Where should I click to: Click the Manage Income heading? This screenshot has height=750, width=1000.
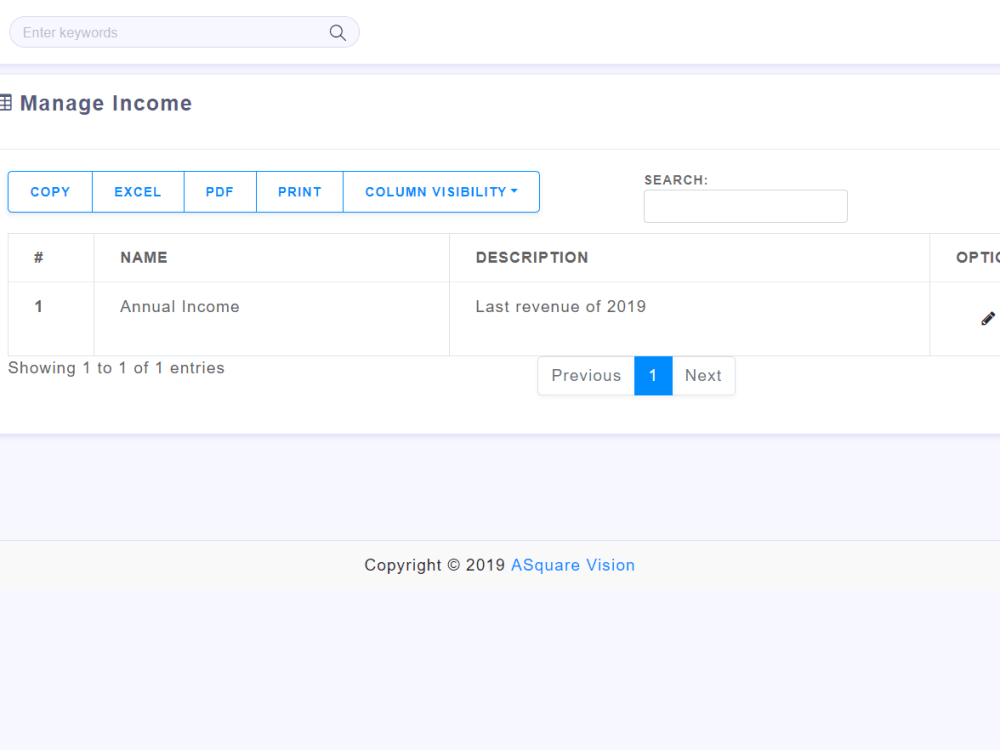pyautogui.click(x=106, y=103)
